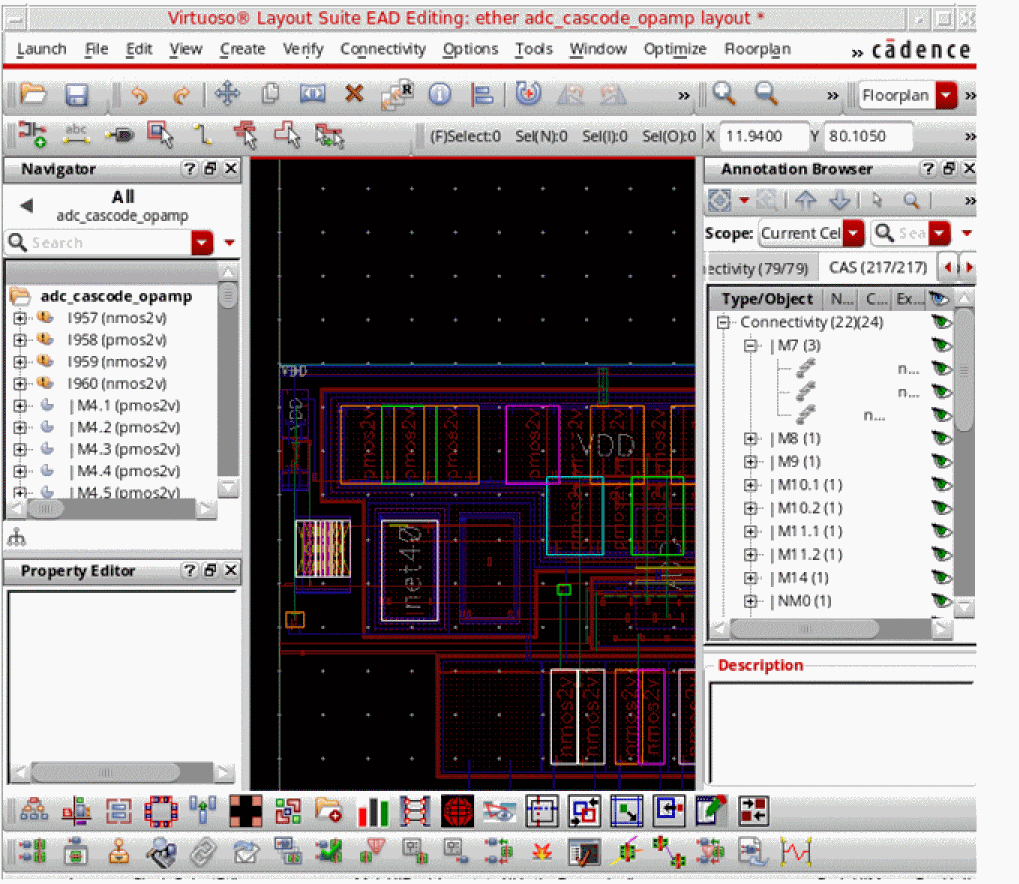Viewport: 1019px width, 884px height.
Task: Click the red X Delete icon
Action: tap(353, 94)
